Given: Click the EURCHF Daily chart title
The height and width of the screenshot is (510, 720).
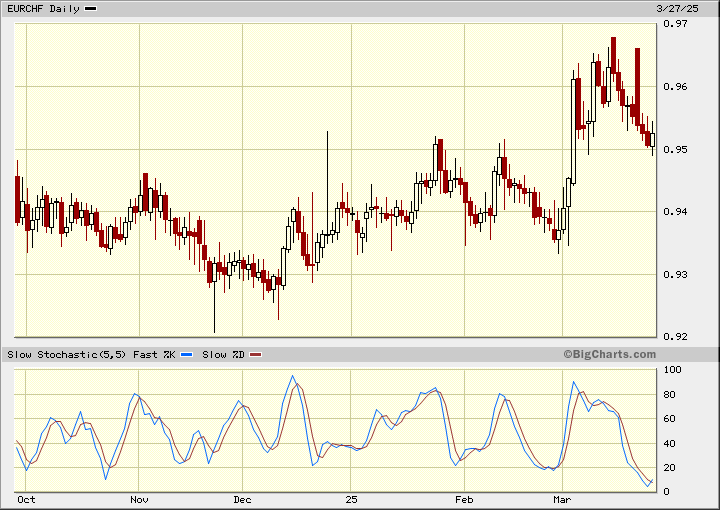Looking at the screenshot, I should [42, 8].
